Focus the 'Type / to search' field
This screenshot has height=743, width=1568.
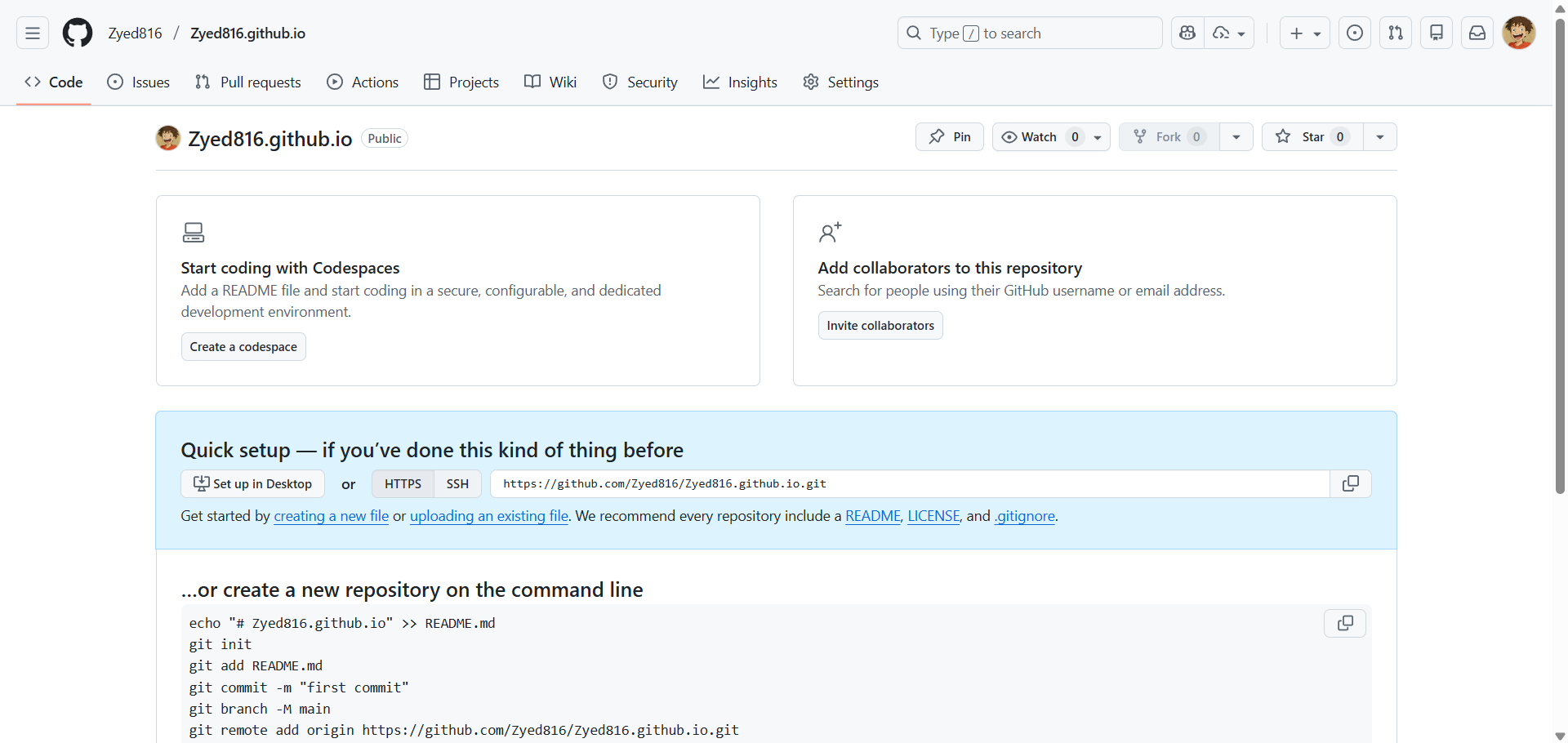point(1030,33)
